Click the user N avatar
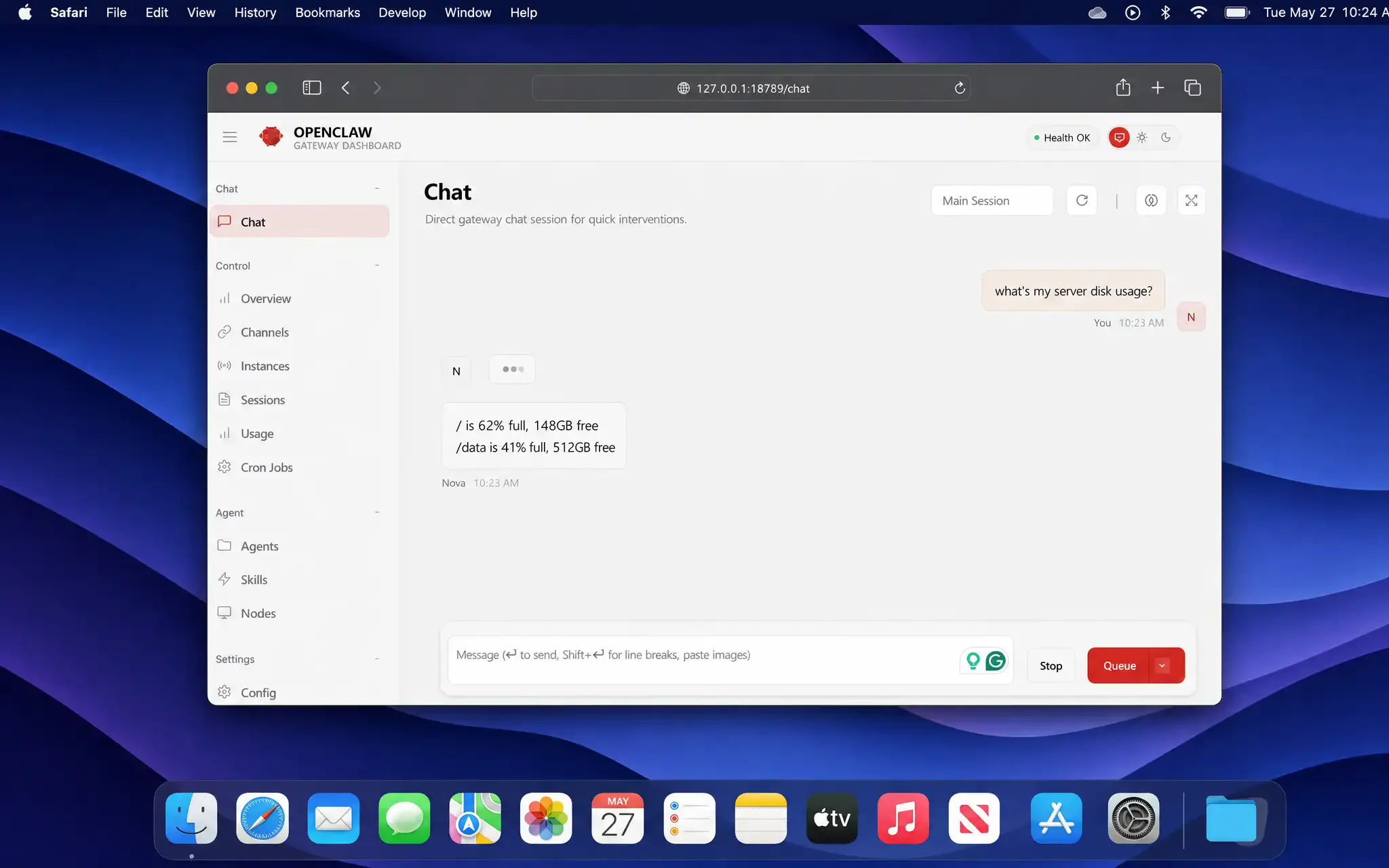Screen dimensions: 1389x868 [x=1191, y=317]
